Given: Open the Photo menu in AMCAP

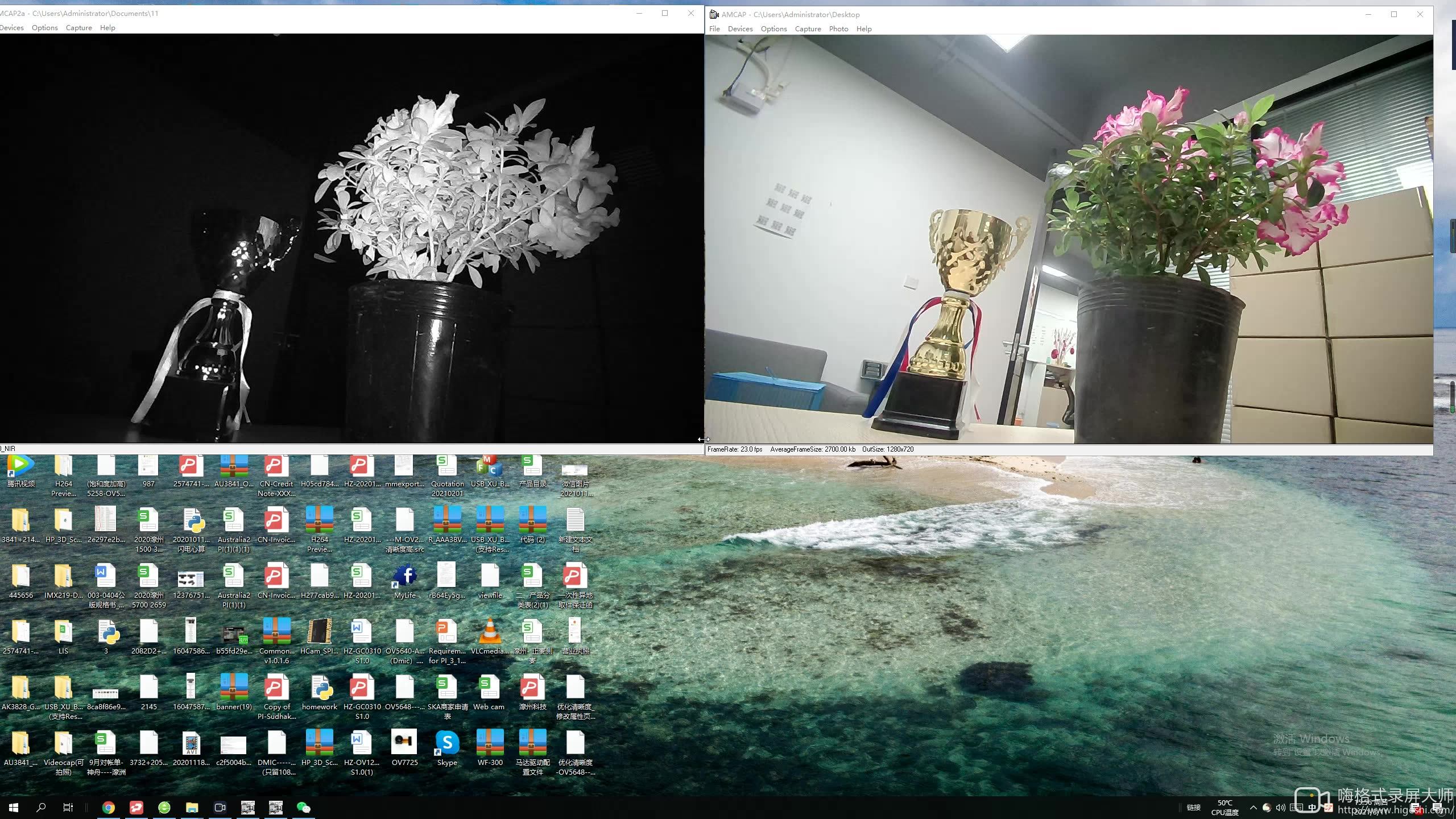Looking at the screenshot, I should coord(838,29).
